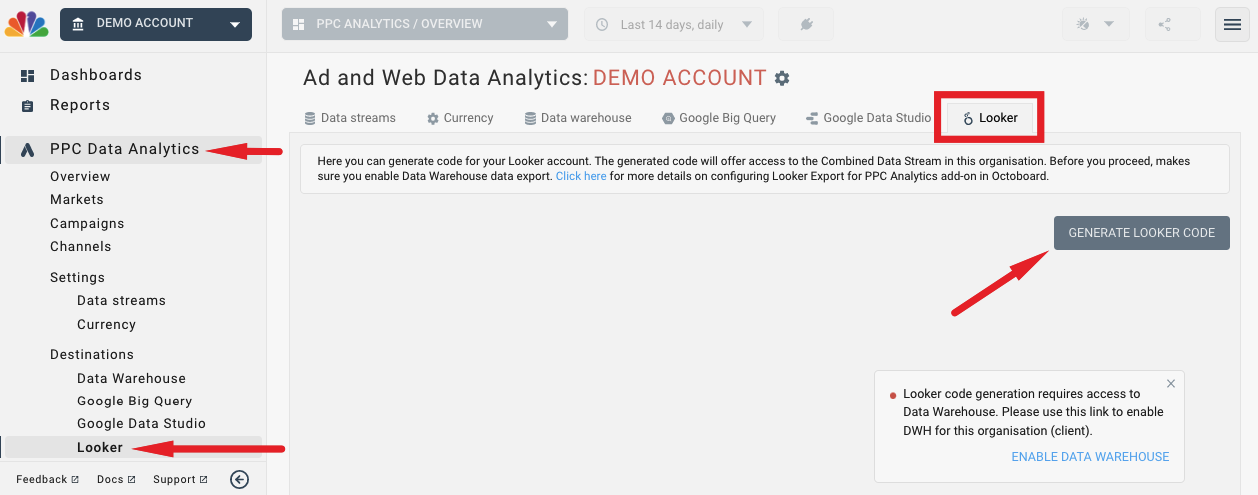The image size is (1258, 495).
Task: Switch to the Data warehouse tab
Action: pos(578,118)
